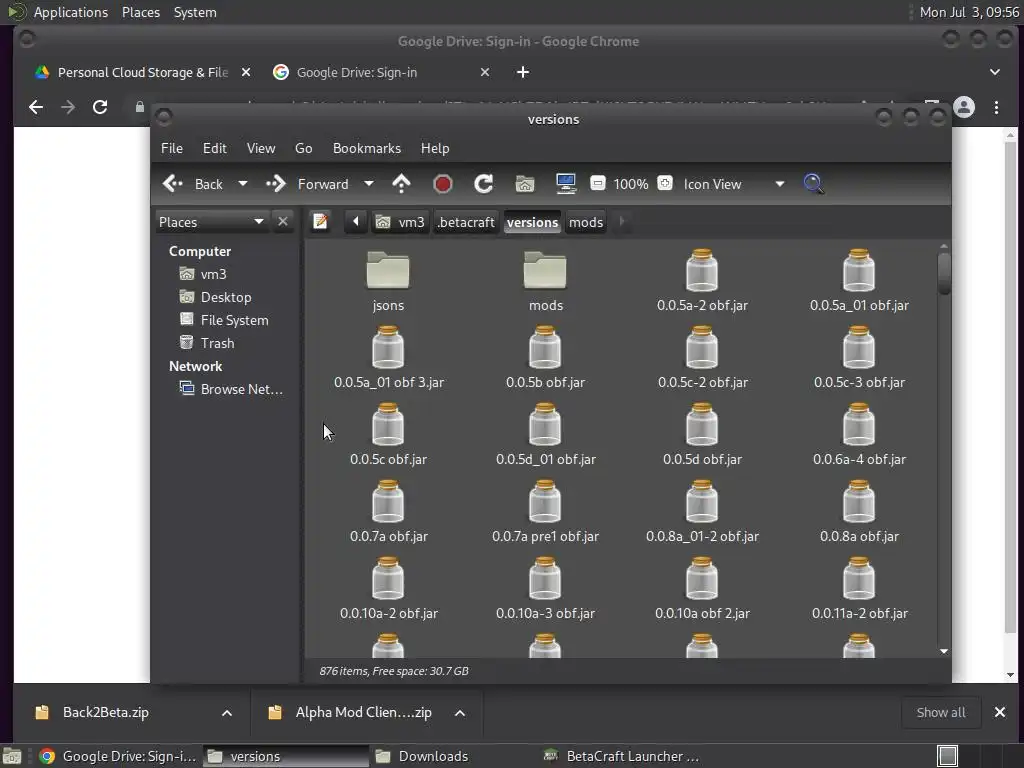1024x768 pixels.
Task: Zoom in with the plus icon
Action: [665, 184]
